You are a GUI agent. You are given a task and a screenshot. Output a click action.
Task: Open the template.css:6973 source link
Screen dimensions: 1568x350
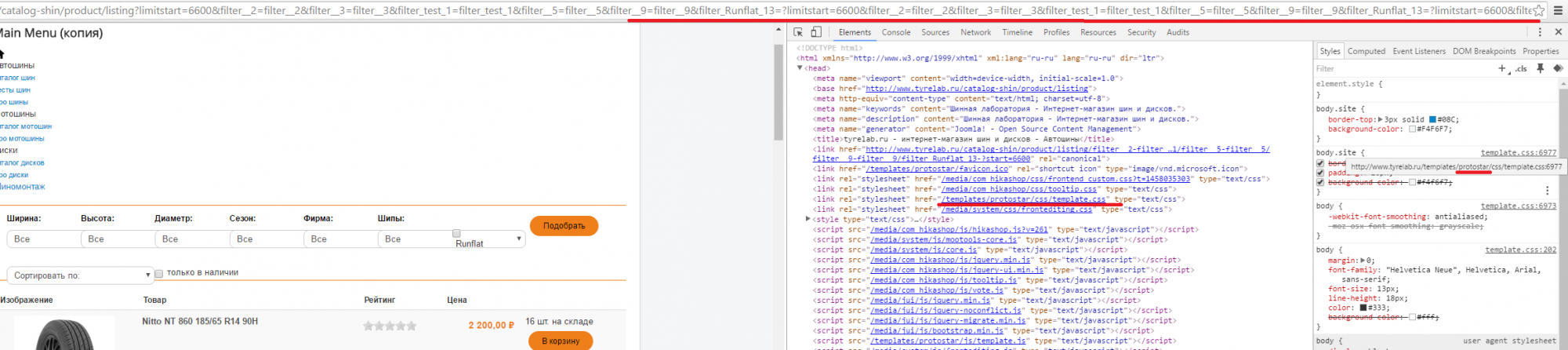1520,206
